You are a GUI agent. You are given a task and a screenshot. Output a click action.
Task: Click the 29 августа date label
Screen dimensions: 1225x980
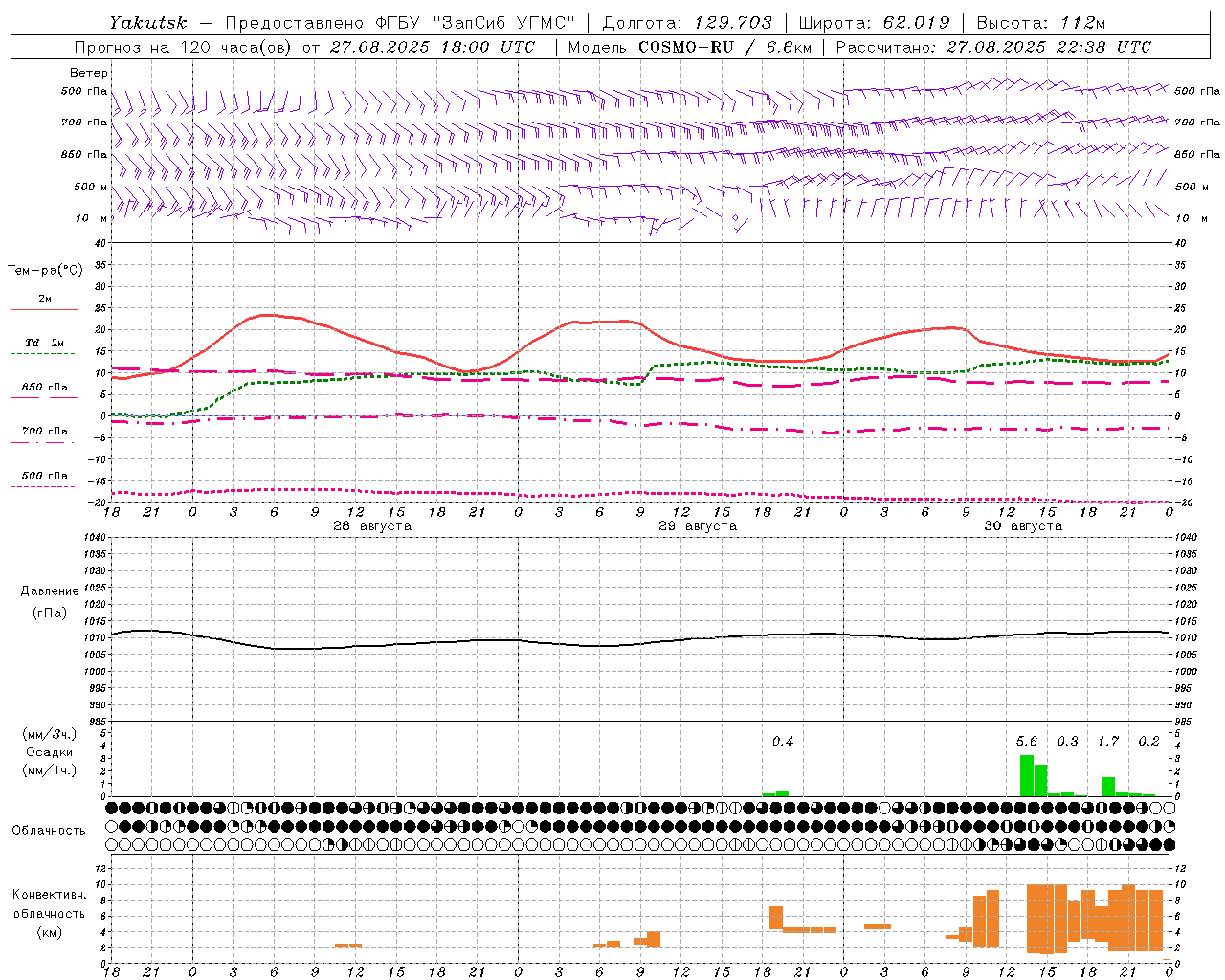698,526
